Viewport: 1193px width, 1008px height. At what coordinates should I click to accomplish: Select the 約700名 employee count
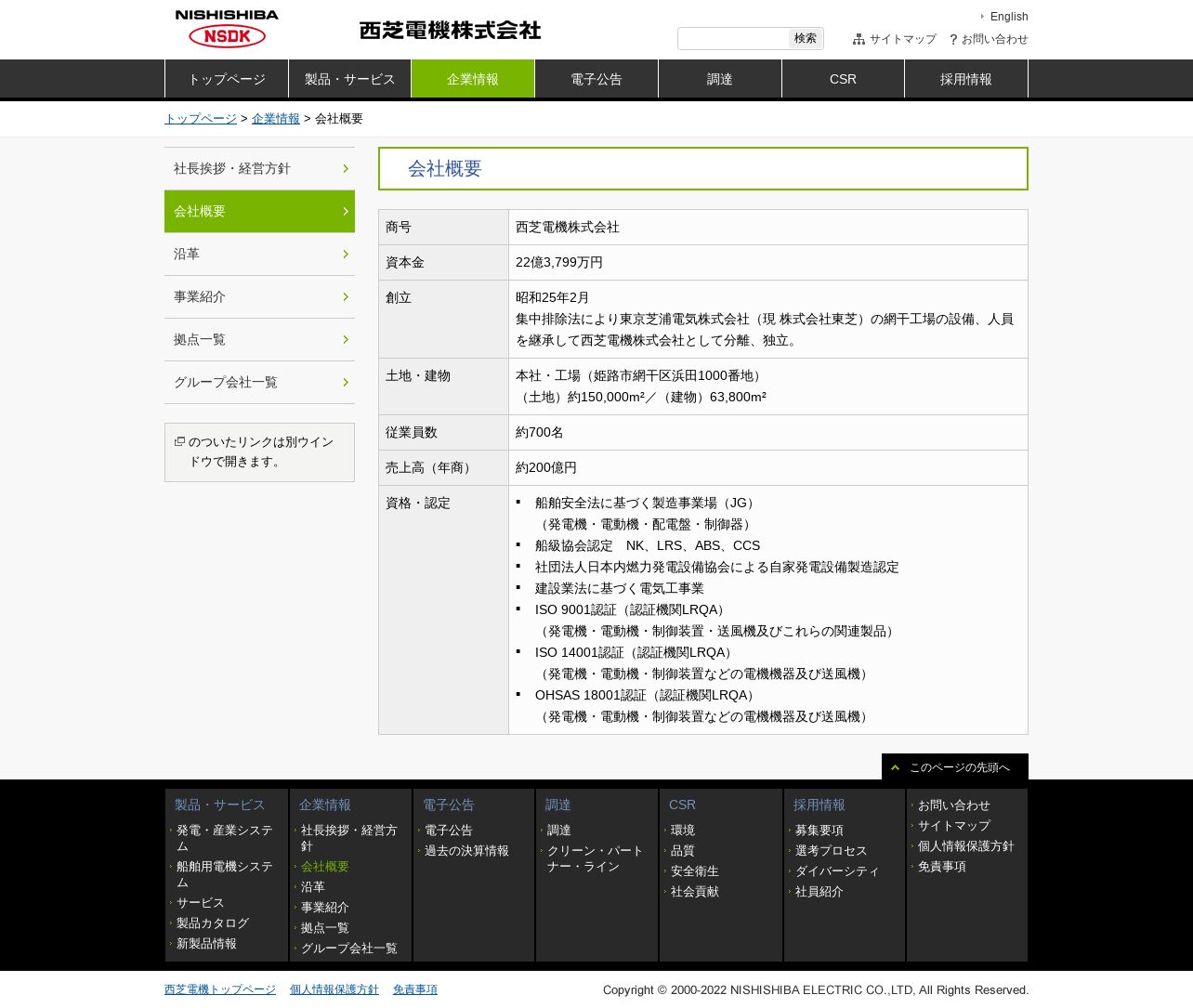click(x=540, y=433)
